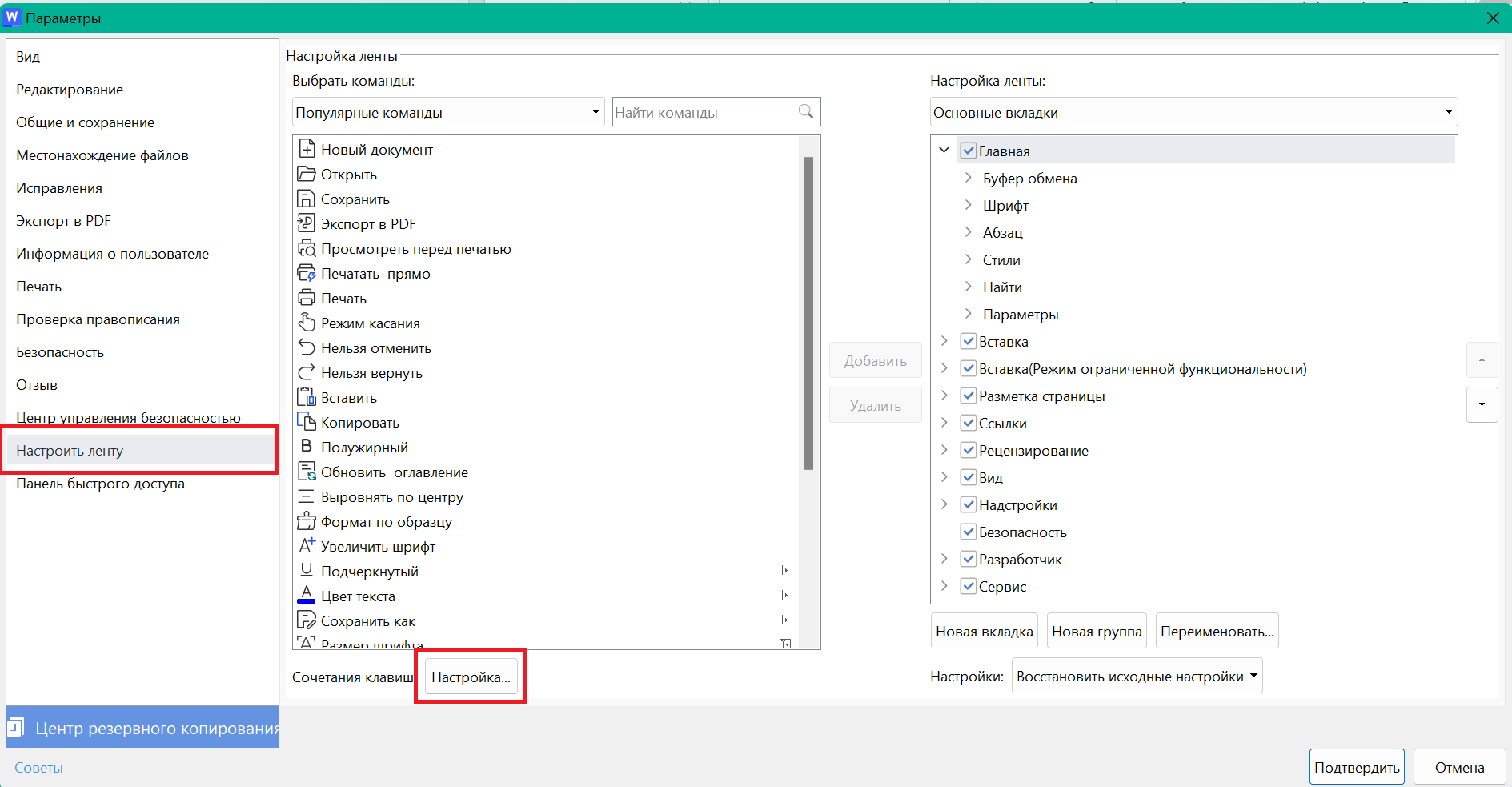Click the search magnifier icon
Image resolution: width=1512 pixels, height=787 pixels.
click(x=806, y=112)
